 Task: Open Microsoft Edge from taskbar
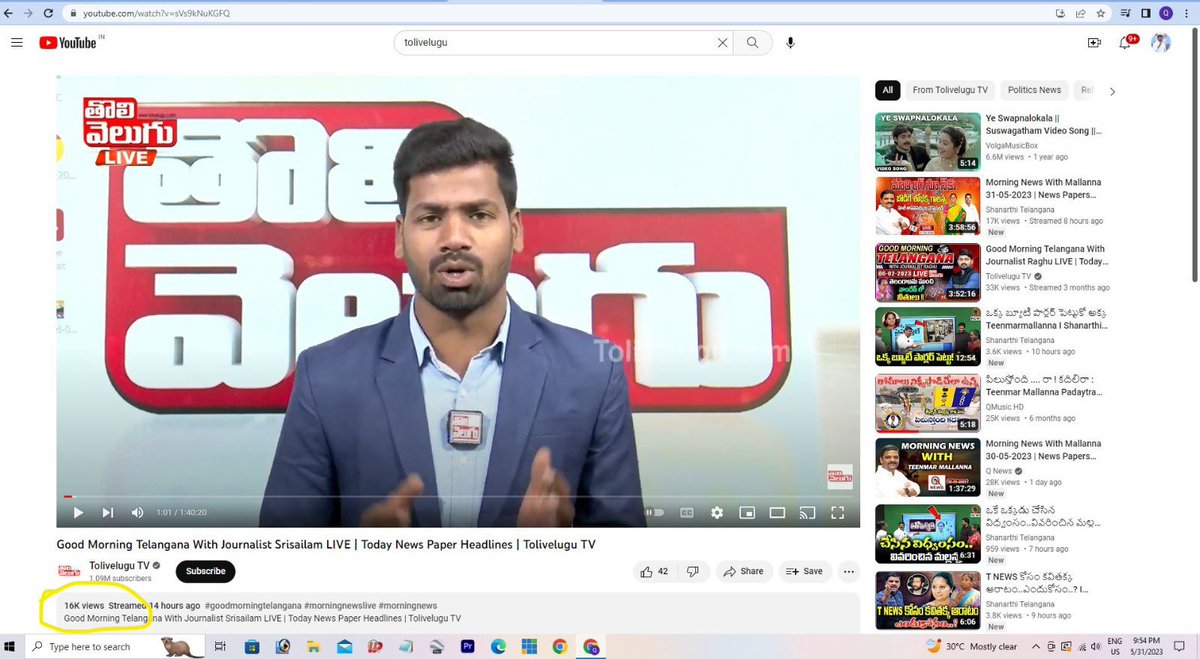click(498, 647)
